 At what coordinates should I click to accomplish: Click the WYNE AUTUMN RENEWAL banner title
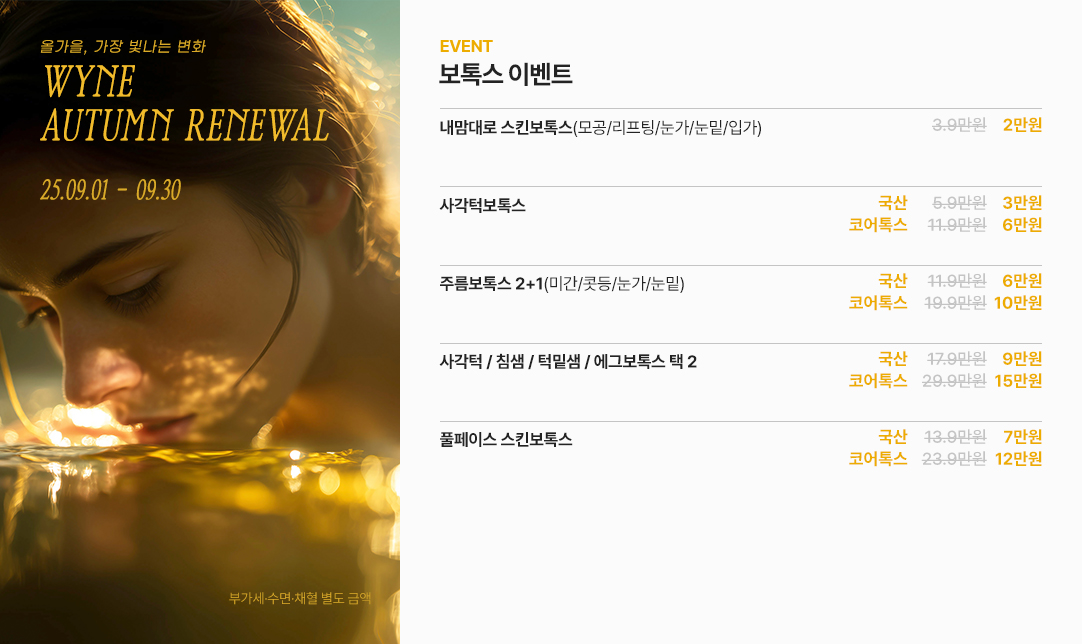pos(185,104)
